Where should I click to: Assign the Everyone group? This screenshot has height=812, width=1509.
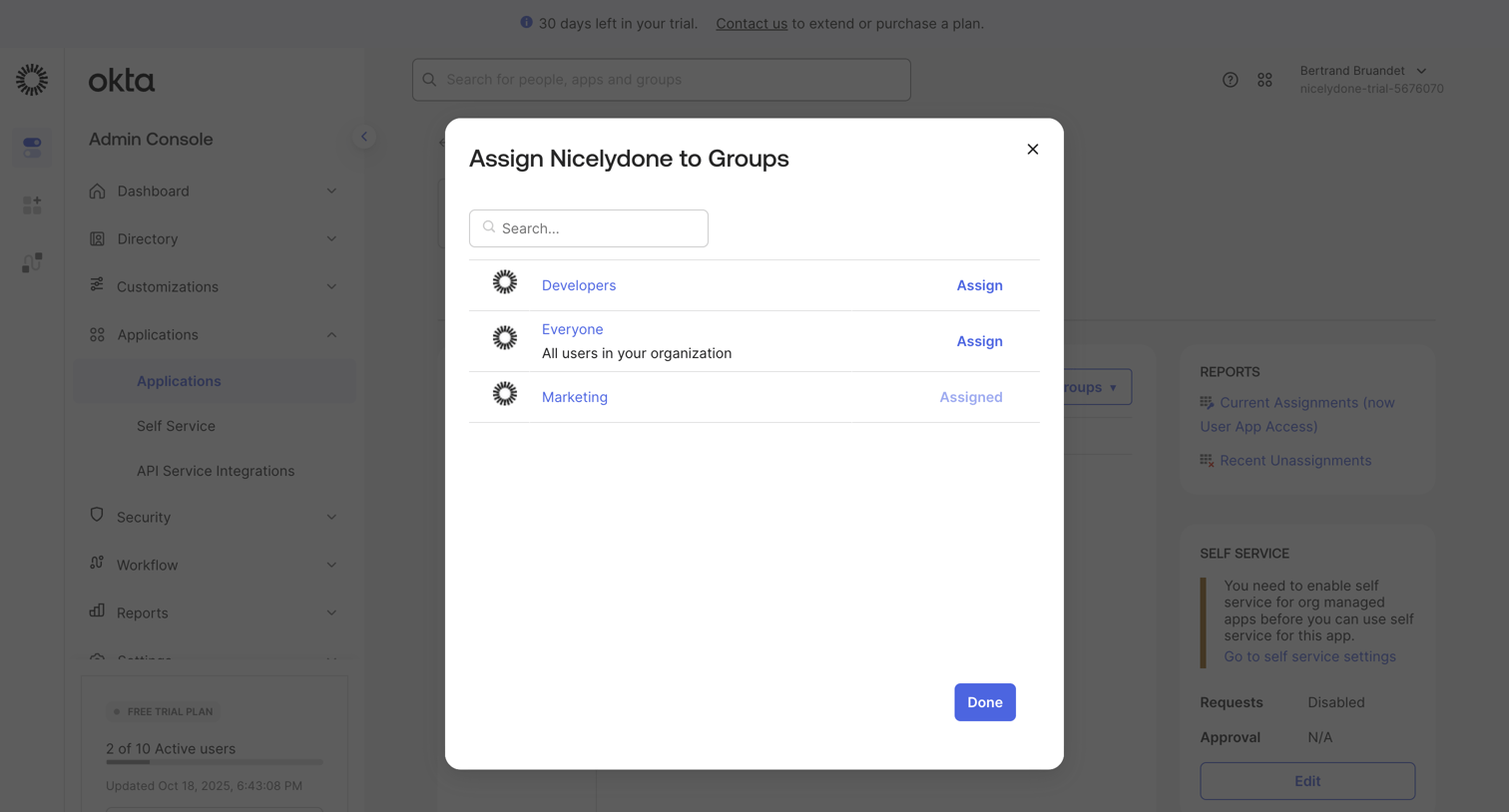979,341
